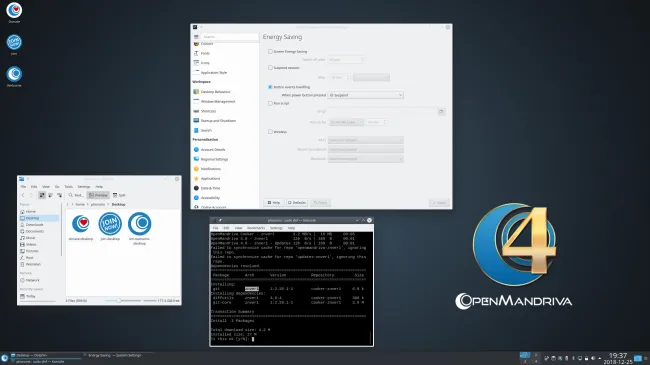Open Edit menu in Konsole

coord(226,228)
